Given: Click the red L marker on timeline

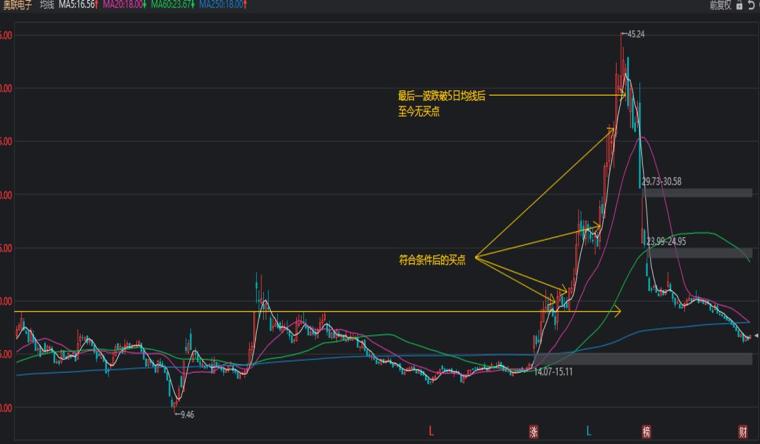Looking at the screenshot, I should [x=431, y=431].
